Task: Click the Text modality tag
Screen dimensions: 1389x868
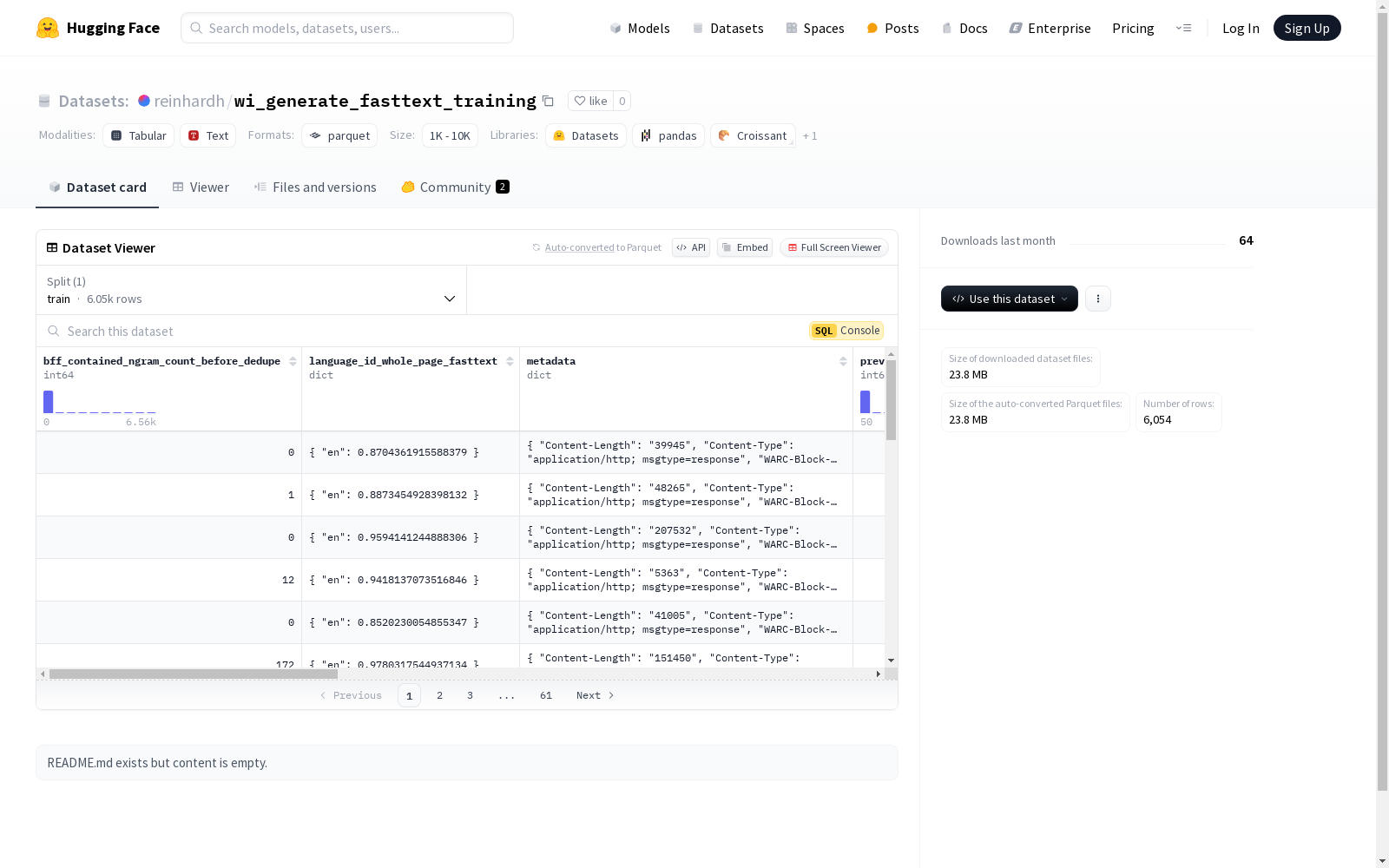Action: tap(207, 135)
